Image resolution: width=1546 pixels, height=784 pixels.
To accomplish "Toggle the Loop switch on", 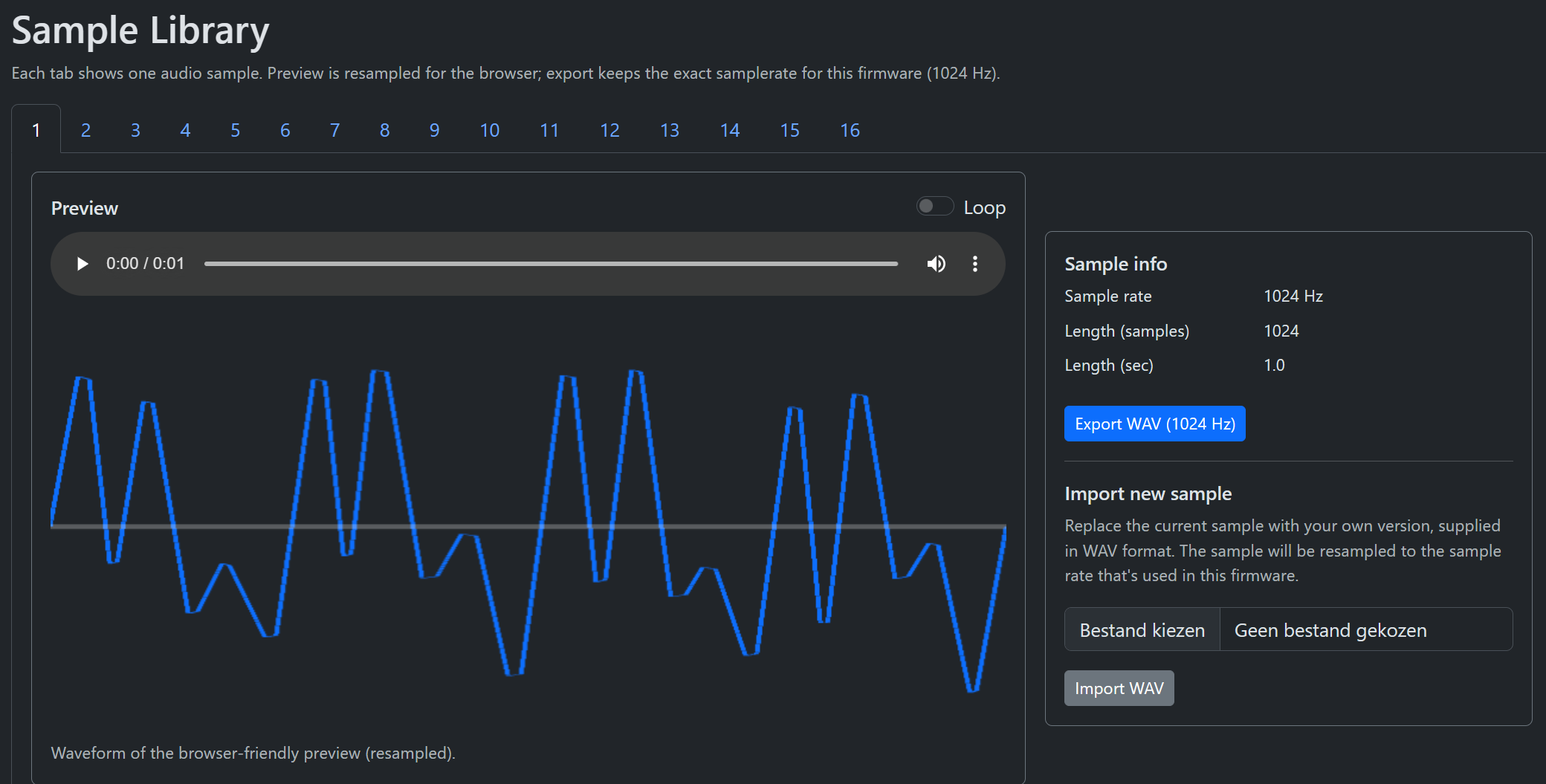I will point(934,207).
